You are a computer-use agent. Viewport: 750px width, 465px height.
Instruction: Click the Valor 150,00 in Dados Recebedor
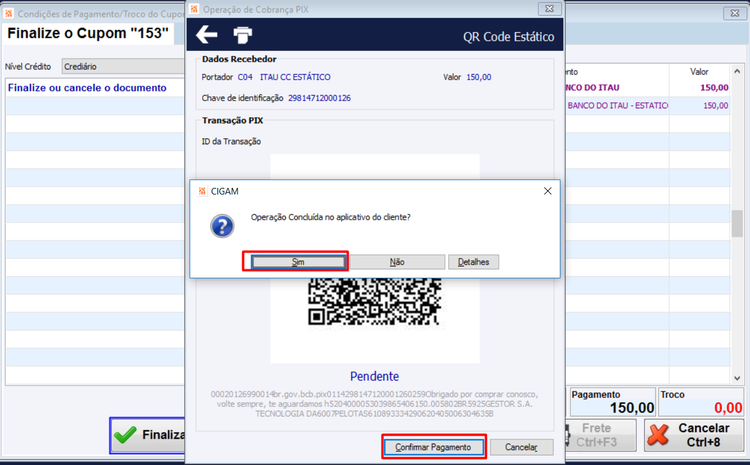[479, 77]
